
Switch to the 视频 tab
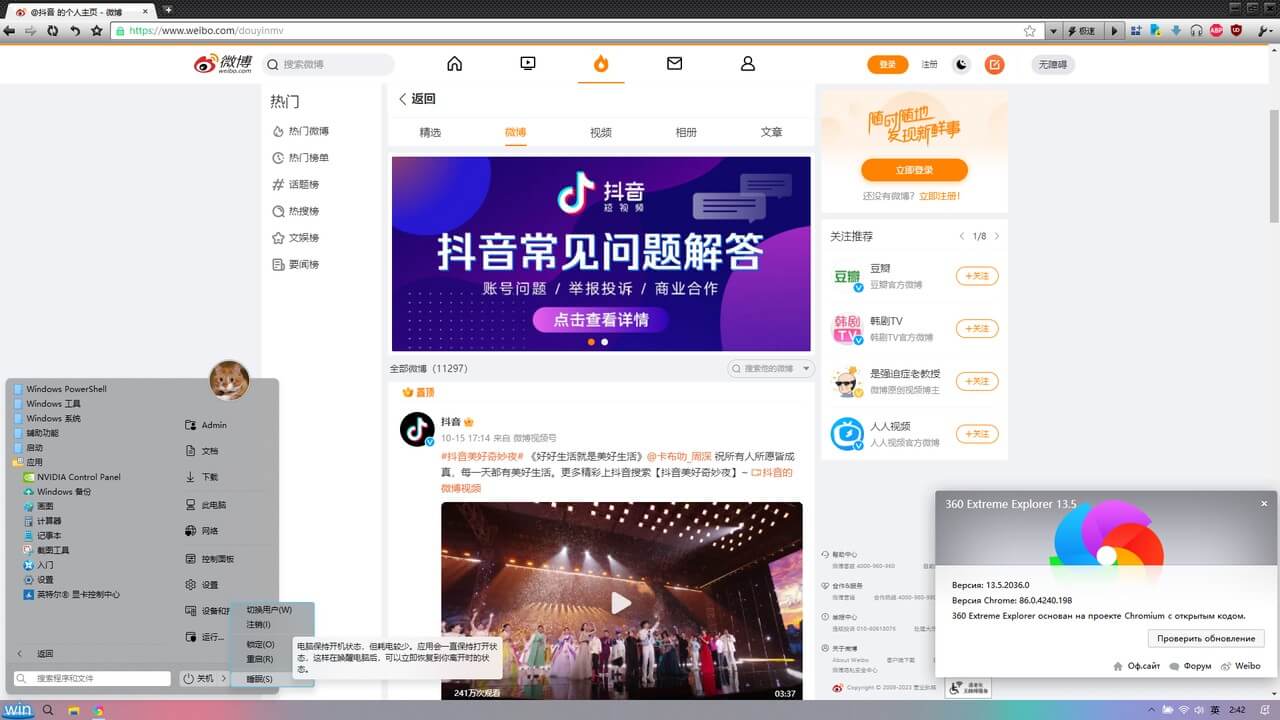click(601, 132)
